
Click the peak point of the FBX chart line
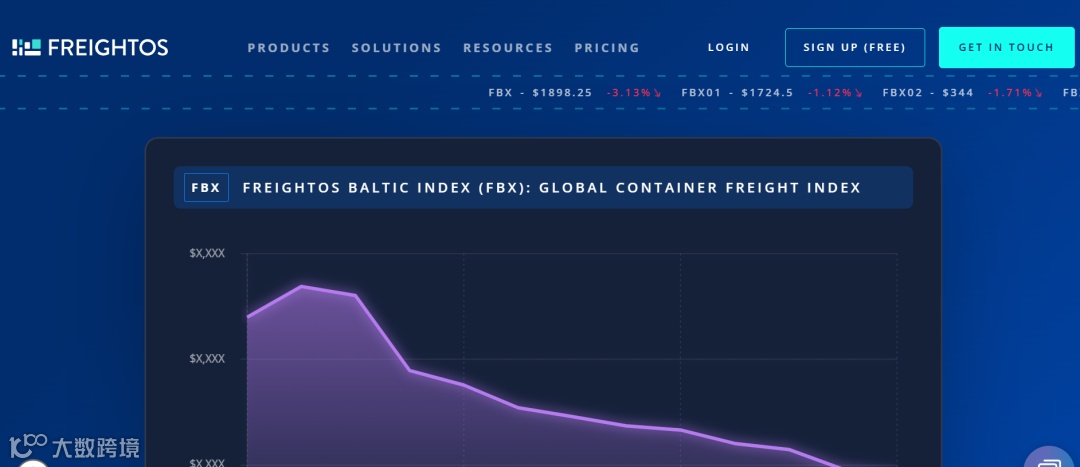pyautogui.click(x=302, y=286)
